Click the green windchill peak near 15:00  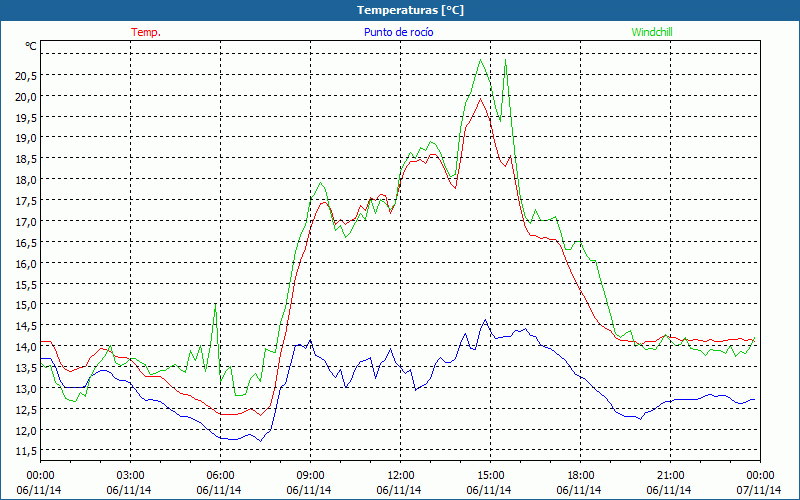pos(480,60)
